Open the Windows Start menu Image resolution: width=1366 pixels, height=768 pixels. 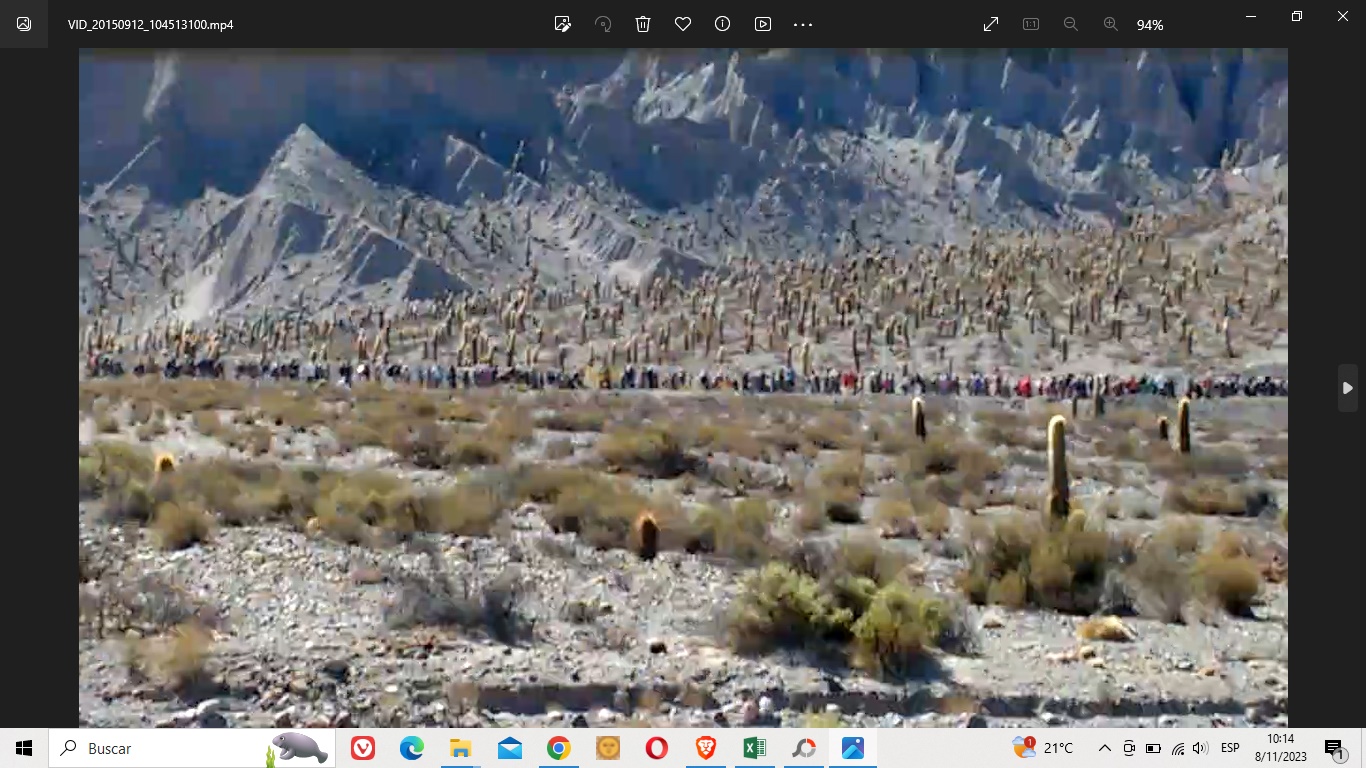(x=24, y=748)
